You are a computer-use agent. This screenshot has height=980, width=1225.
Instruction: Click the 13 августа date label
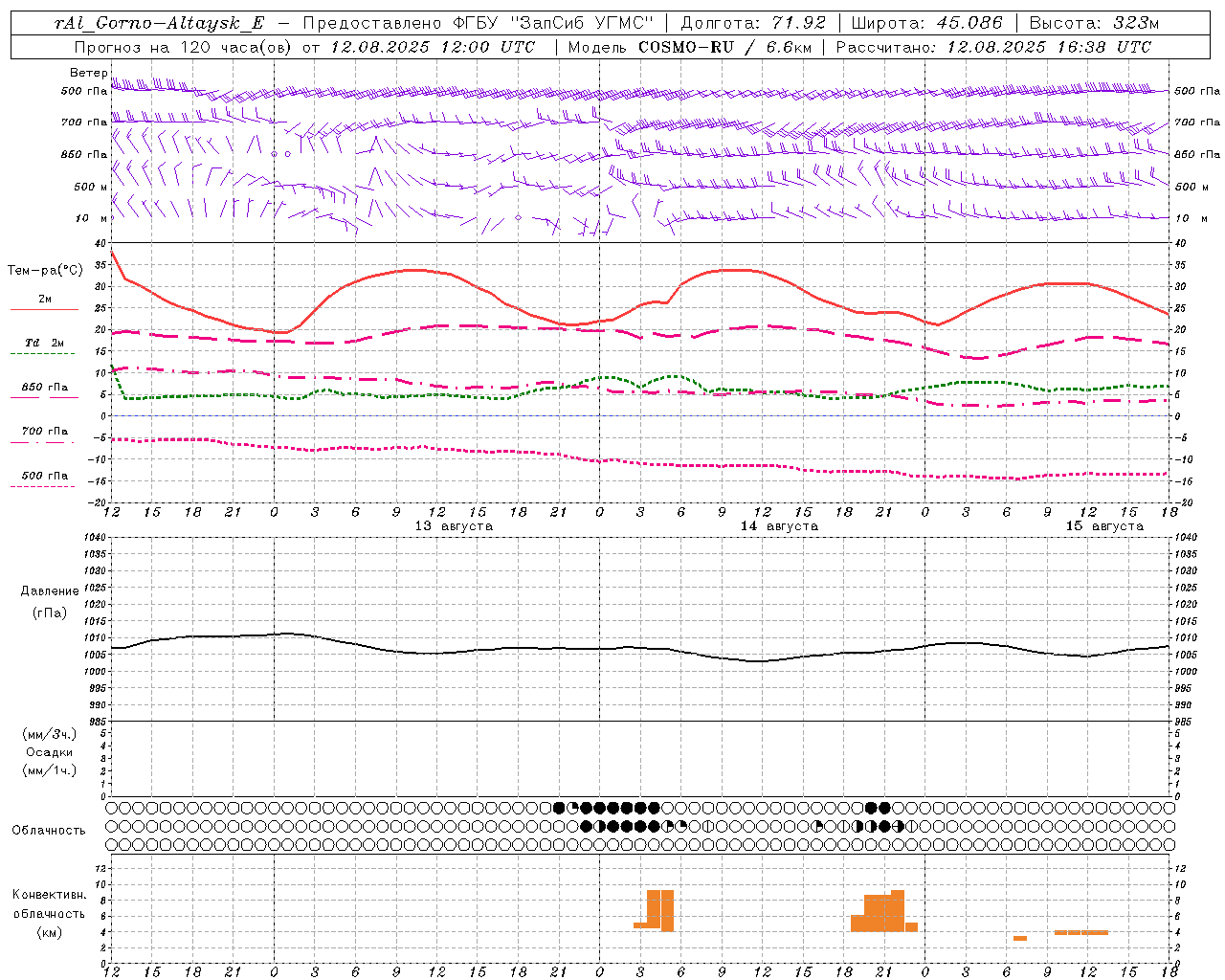(x=454, y=526)
